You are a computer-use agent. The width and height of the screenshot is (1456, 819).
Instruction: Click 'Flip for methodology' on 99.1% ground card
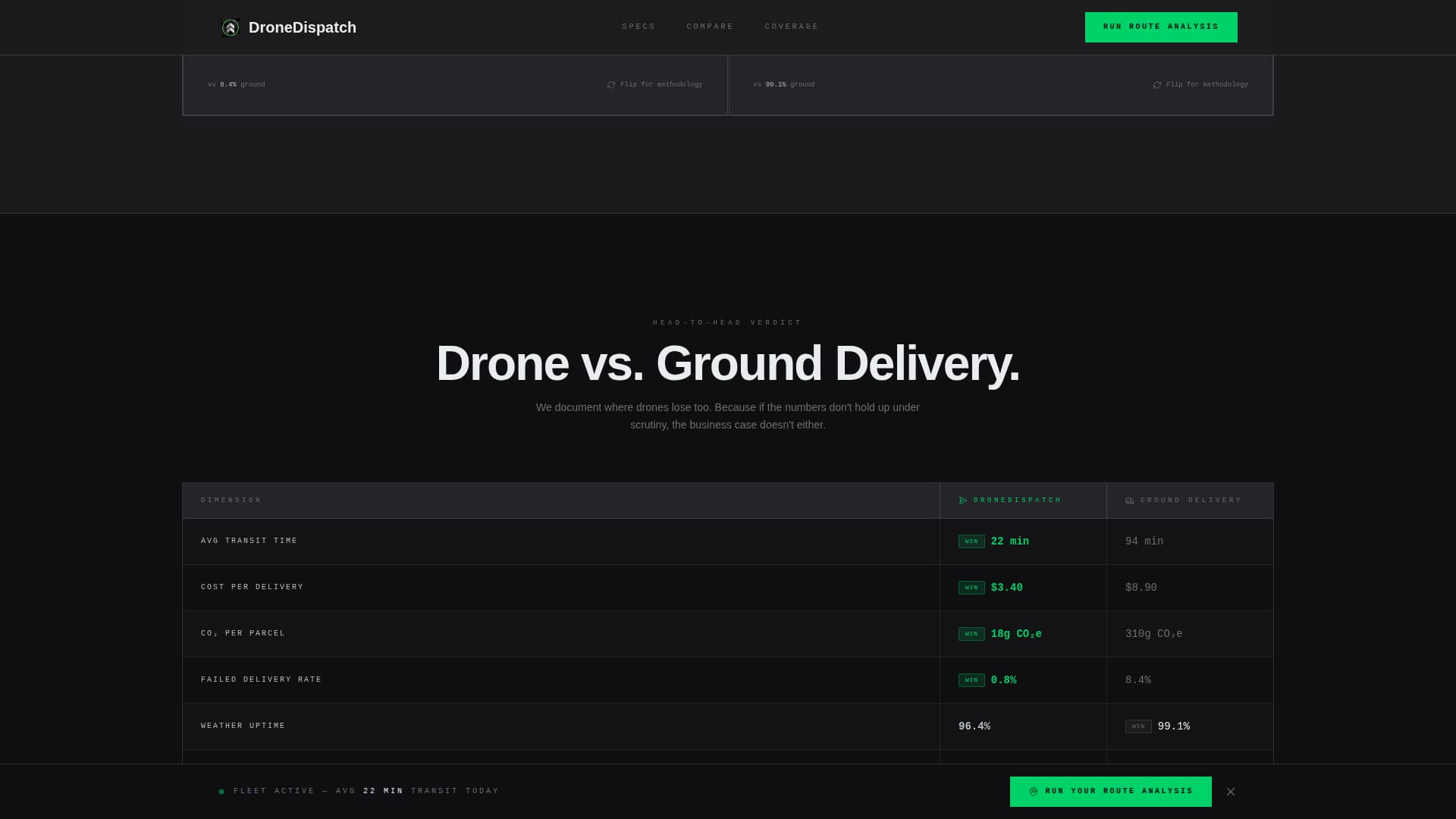click(x=1207, y=84)
